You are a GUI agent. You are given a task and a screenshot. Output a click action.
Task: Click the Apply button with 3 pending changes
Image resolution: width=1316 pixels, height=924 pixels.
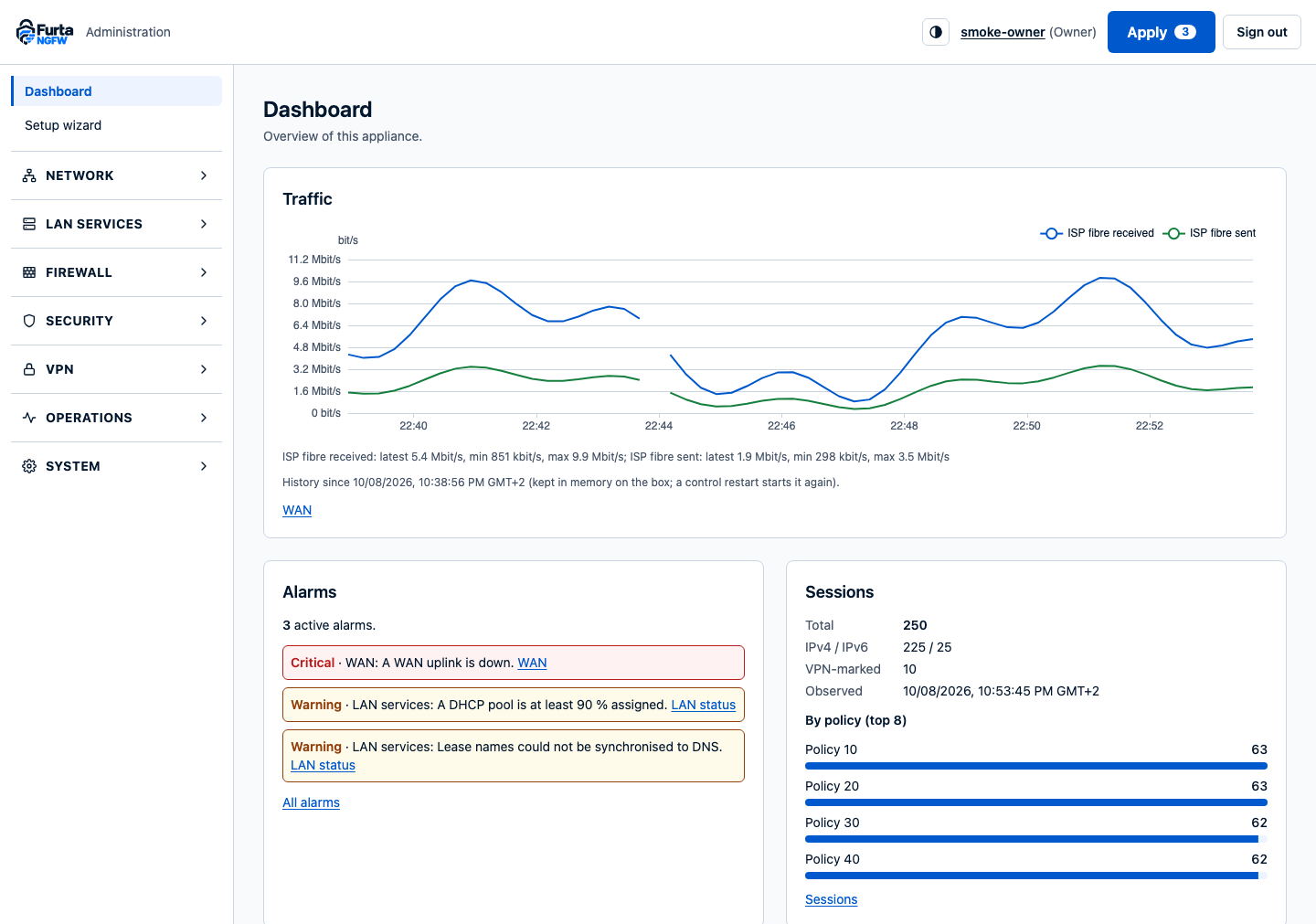pos(1161,32)
